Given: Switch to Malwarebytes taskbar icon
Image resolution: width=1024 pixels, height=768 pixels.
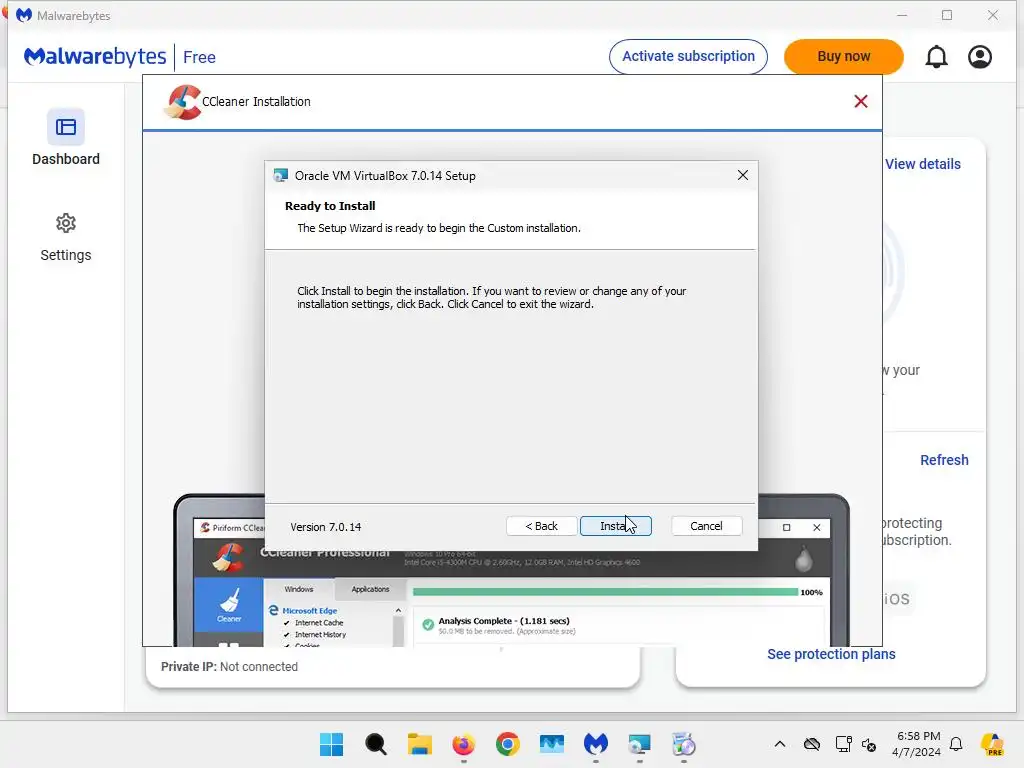Looking at the screenshot, I should [x=596, y=744].
